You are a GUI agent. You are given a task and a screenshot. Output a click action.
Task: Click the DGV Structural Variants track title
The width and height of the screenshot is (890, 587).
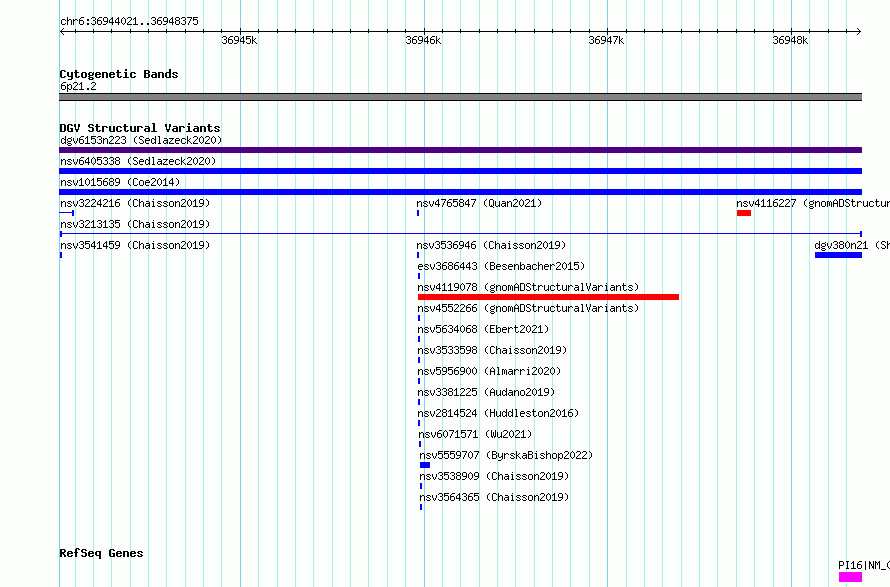click(x=140, y=128)
